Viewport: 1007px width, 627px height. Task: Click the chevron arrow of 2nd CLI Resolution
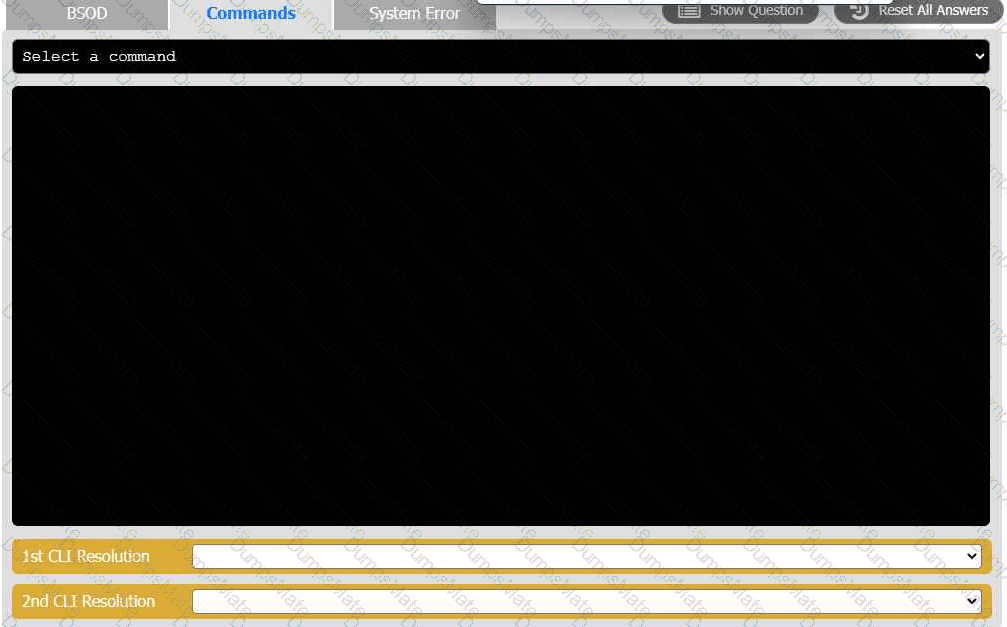pyautogui.click(x=971, y=601)
